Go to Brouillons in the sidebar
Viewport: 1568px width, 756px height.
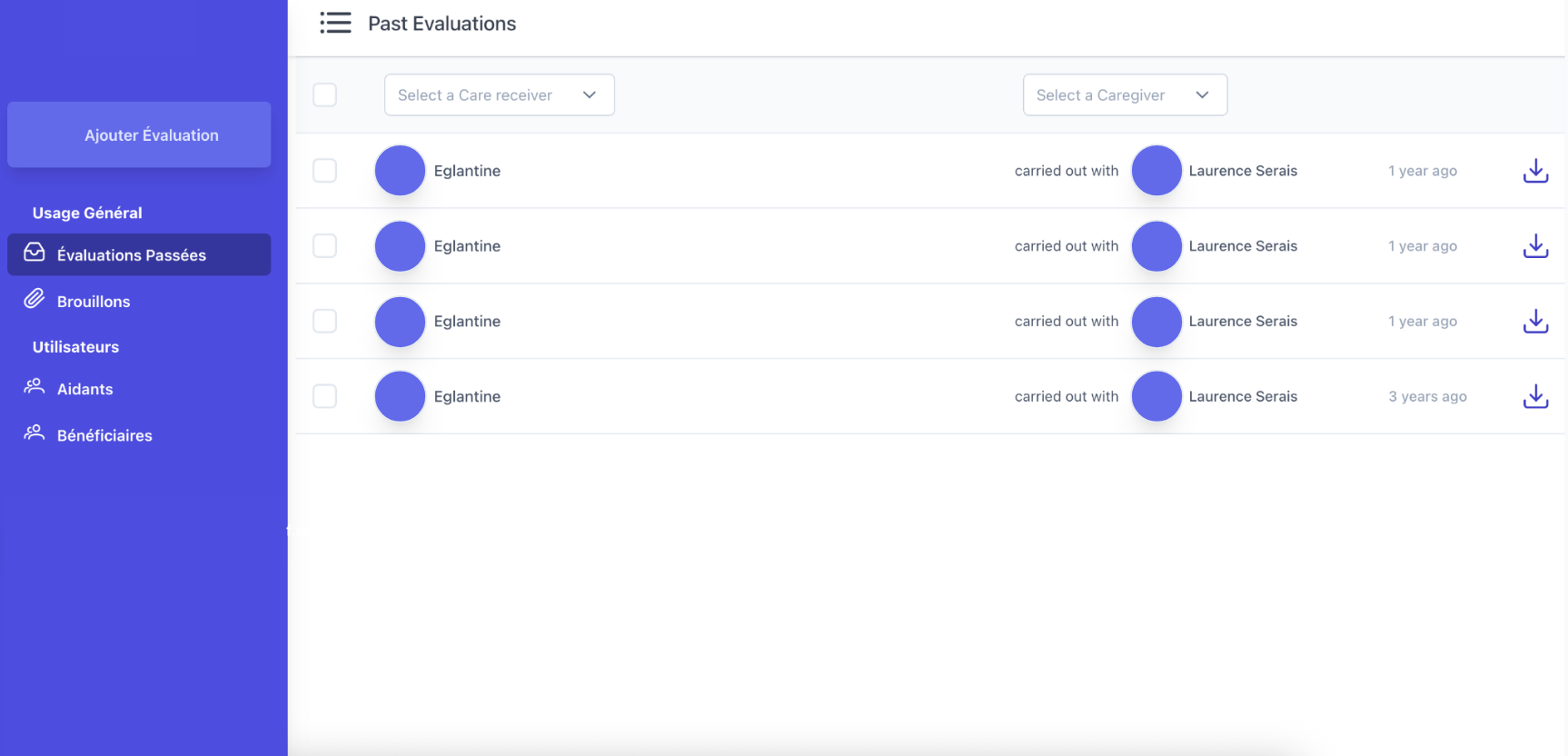pos(94,301)
